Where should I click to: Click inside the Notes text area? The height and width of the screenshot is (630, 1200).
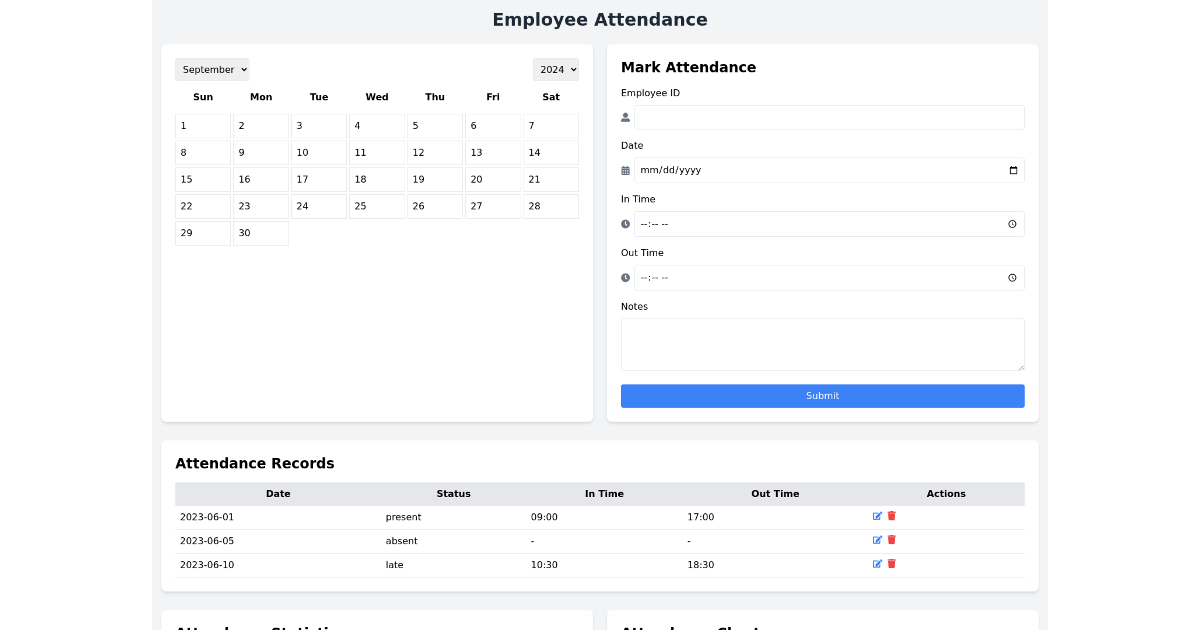(822, 343)
